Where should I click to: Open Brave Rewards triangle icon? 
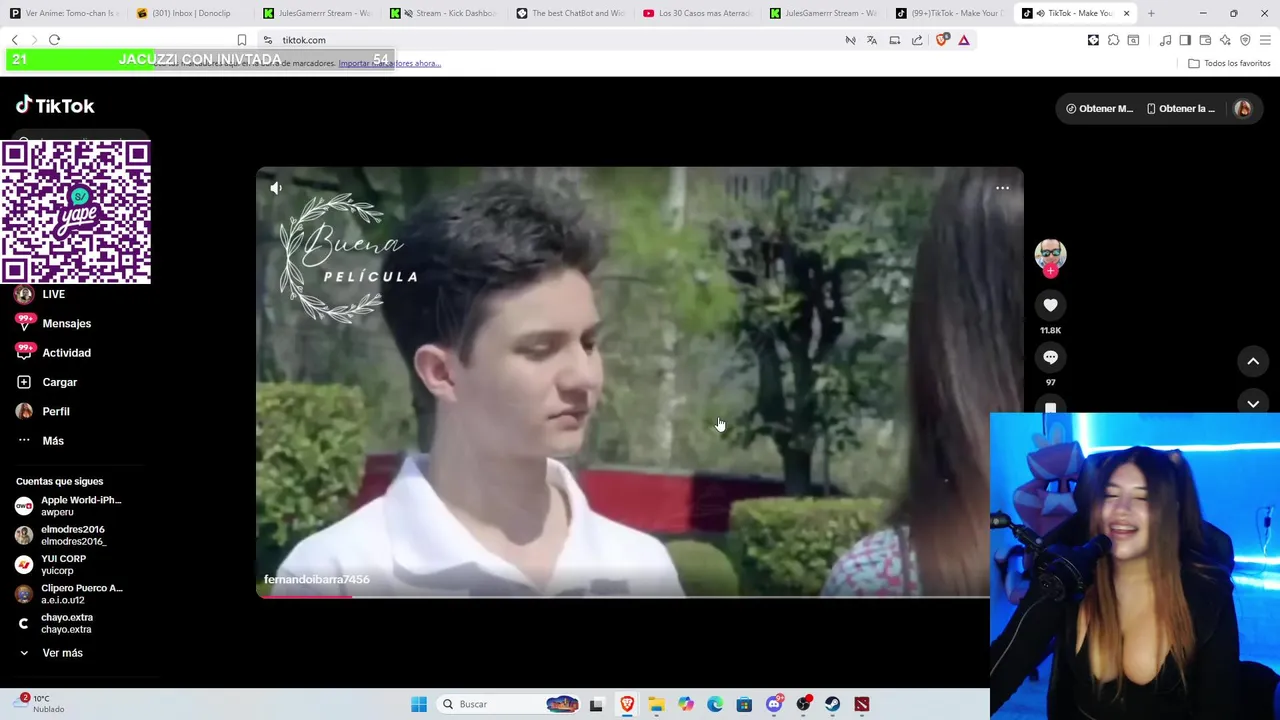(964, 40)
